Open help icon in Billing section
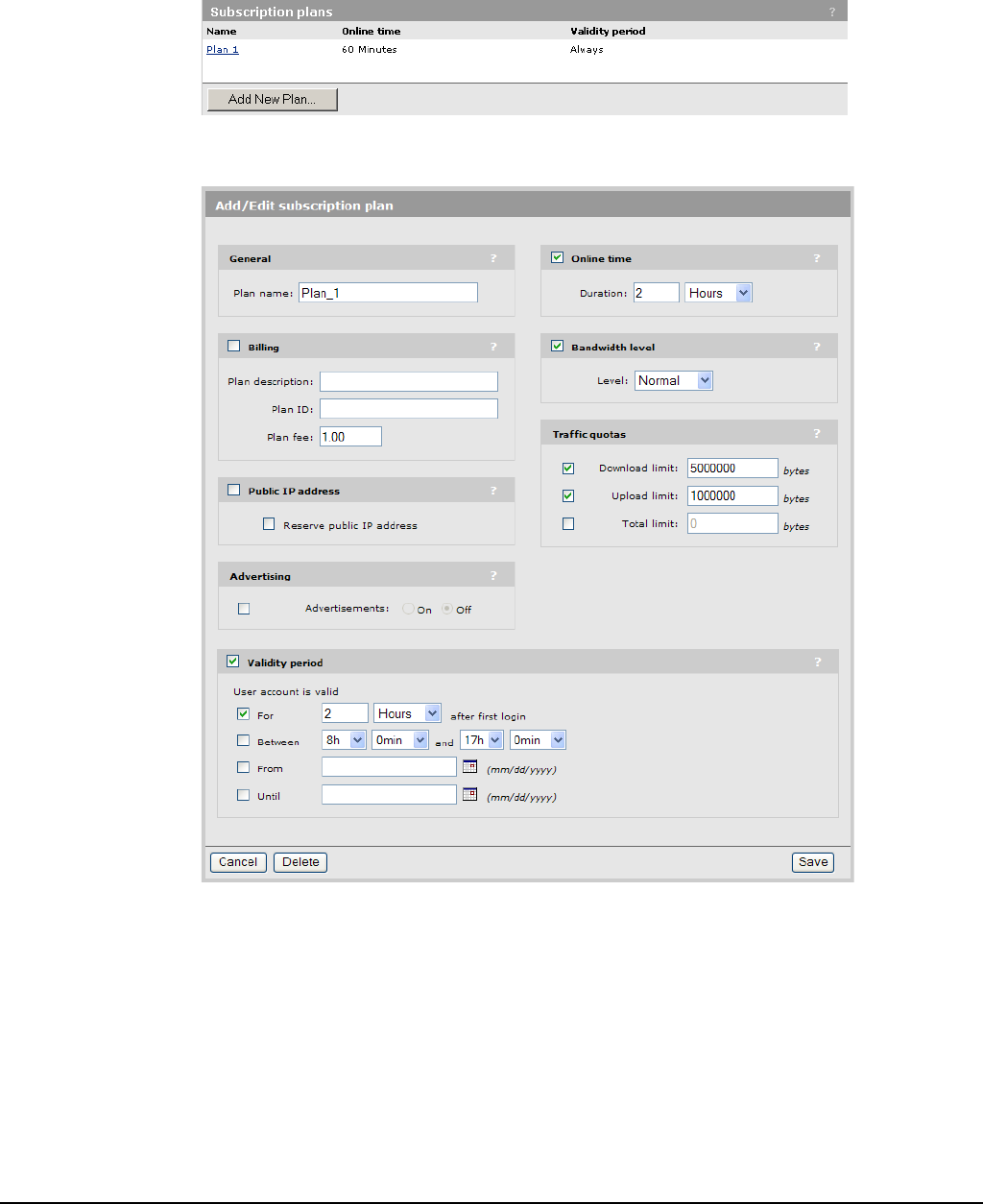983x1204 pixels. click(493, 347)
